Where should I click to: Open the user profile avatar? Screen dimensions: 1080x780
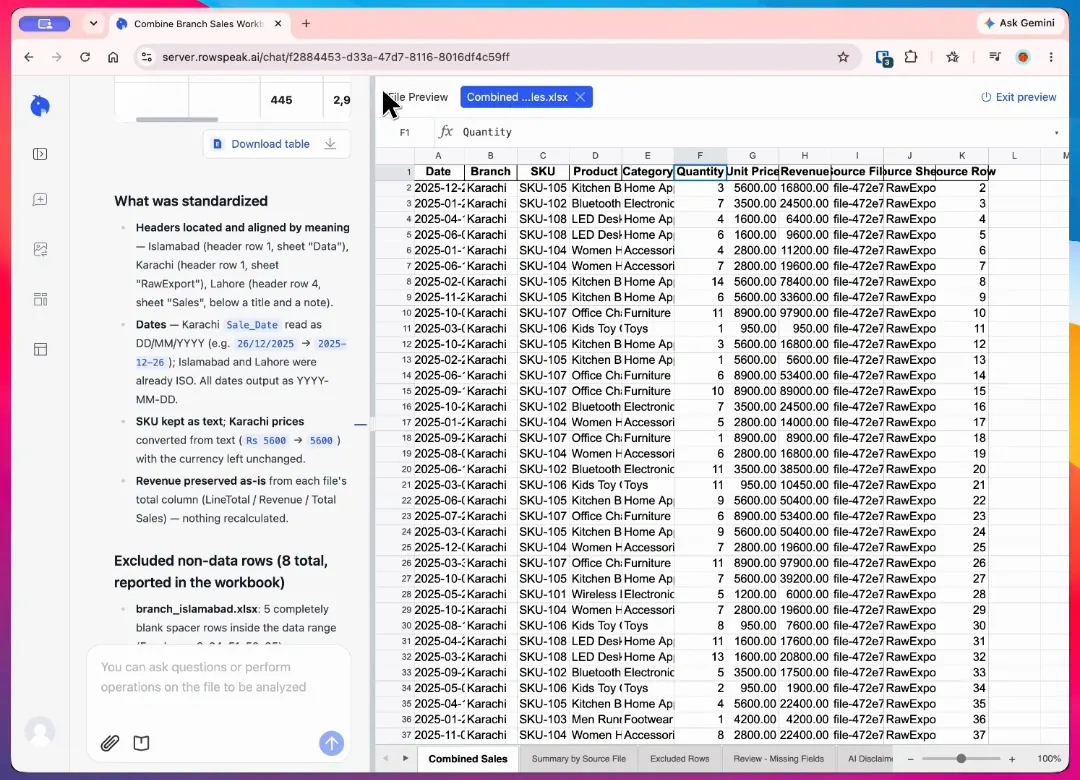(x=40, y=731)
